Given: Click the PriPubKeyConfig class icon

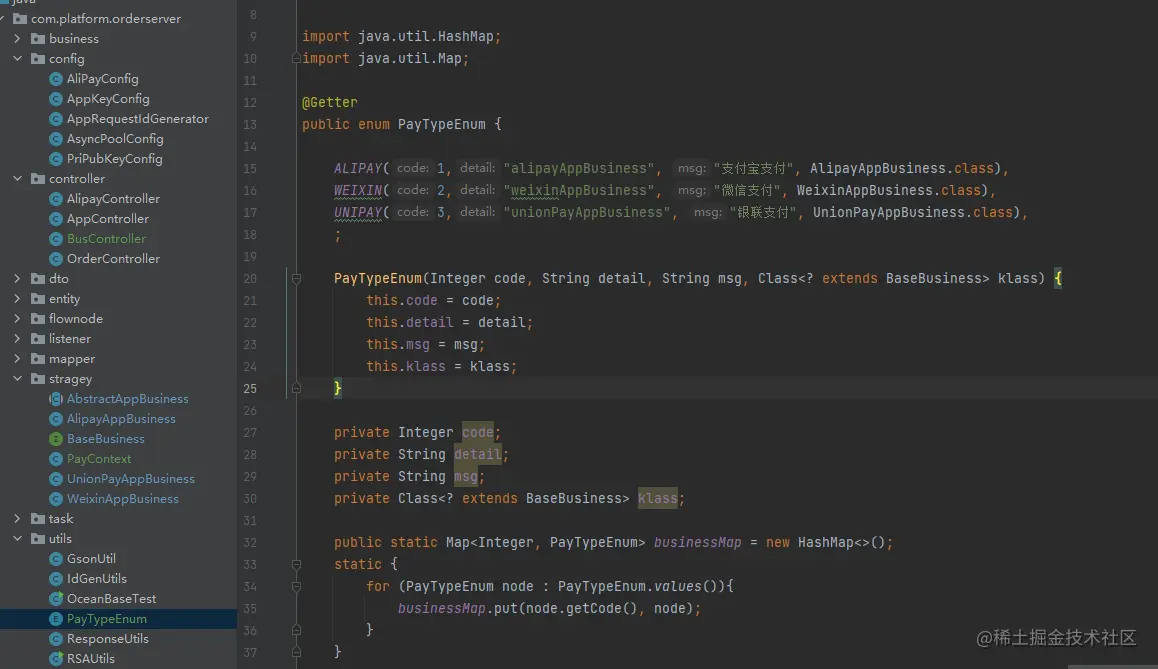Looking at the screenshot, I should click(x=55, y=159).
